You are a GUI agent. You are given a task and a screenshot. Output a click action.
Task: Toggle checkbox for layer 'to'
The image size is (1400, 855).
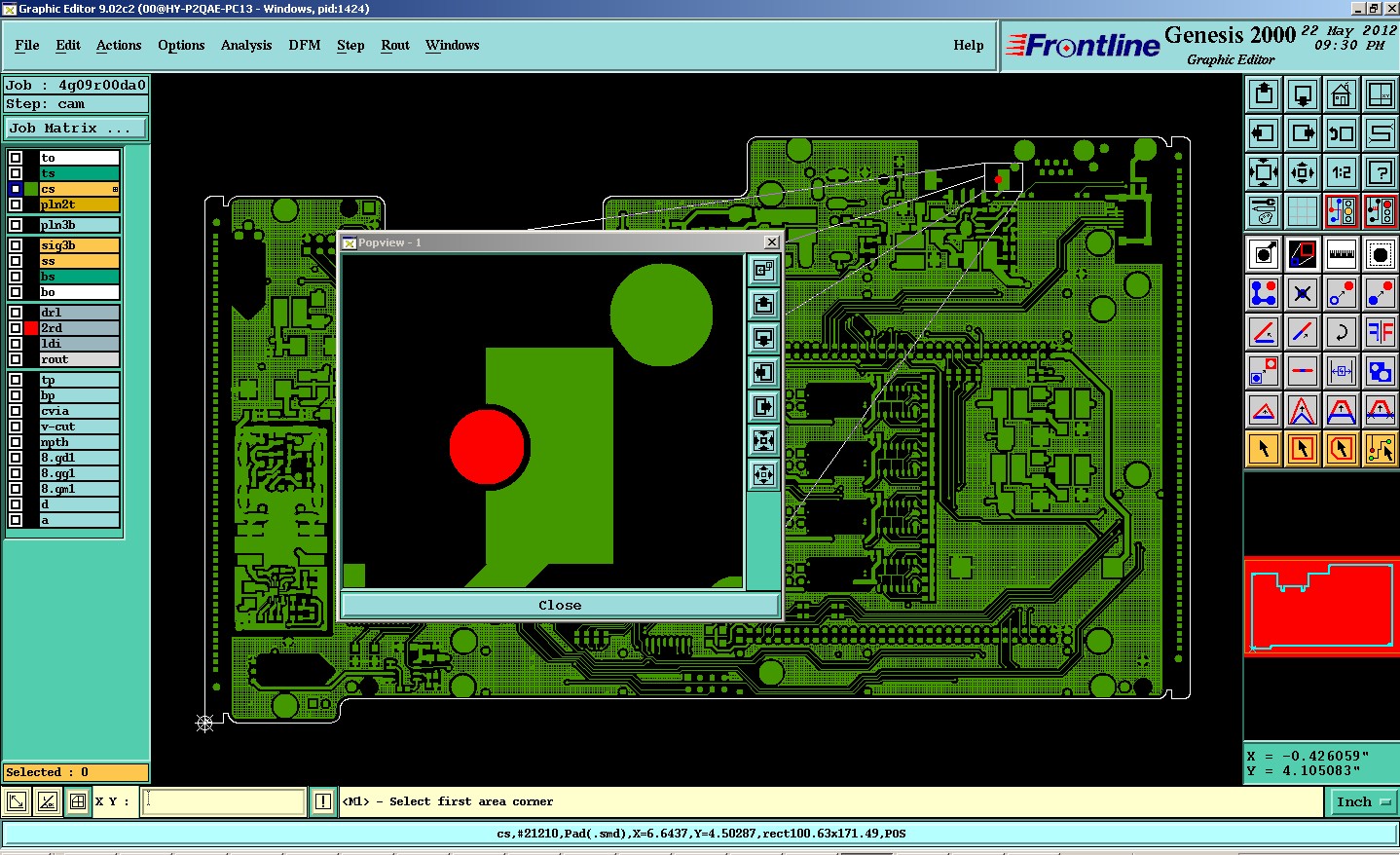pyautogui.click(x=16, y=158)
